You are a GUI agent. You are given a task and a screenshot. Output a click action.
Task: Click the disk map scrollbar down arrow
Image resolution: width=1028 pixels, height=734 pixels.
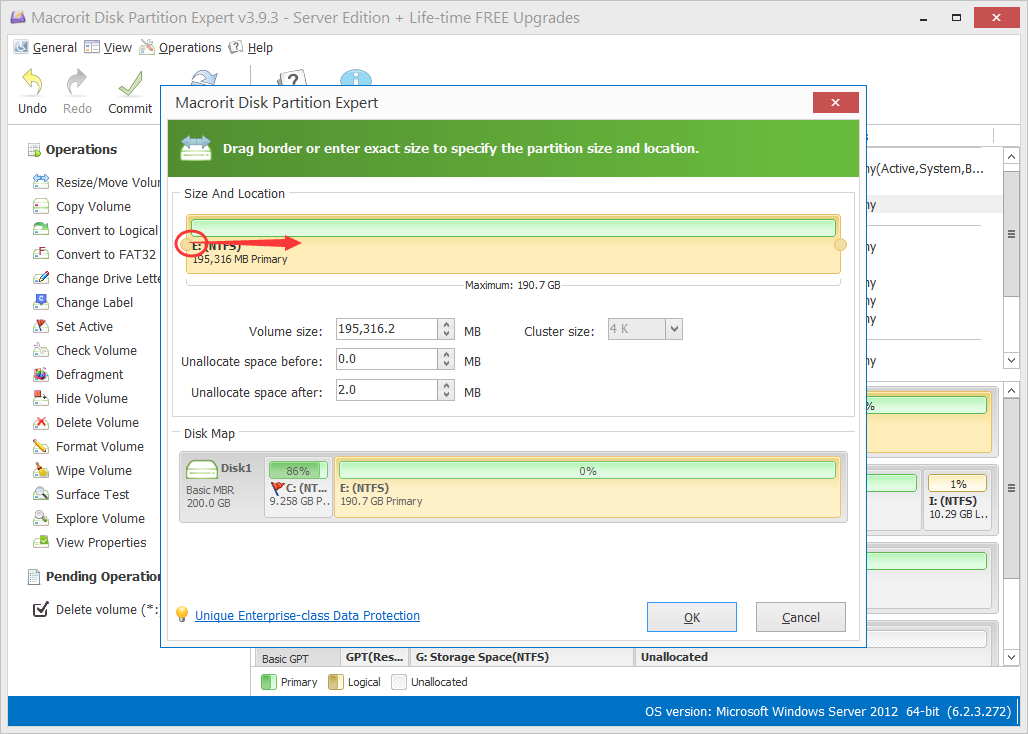tap(1011, 657)
